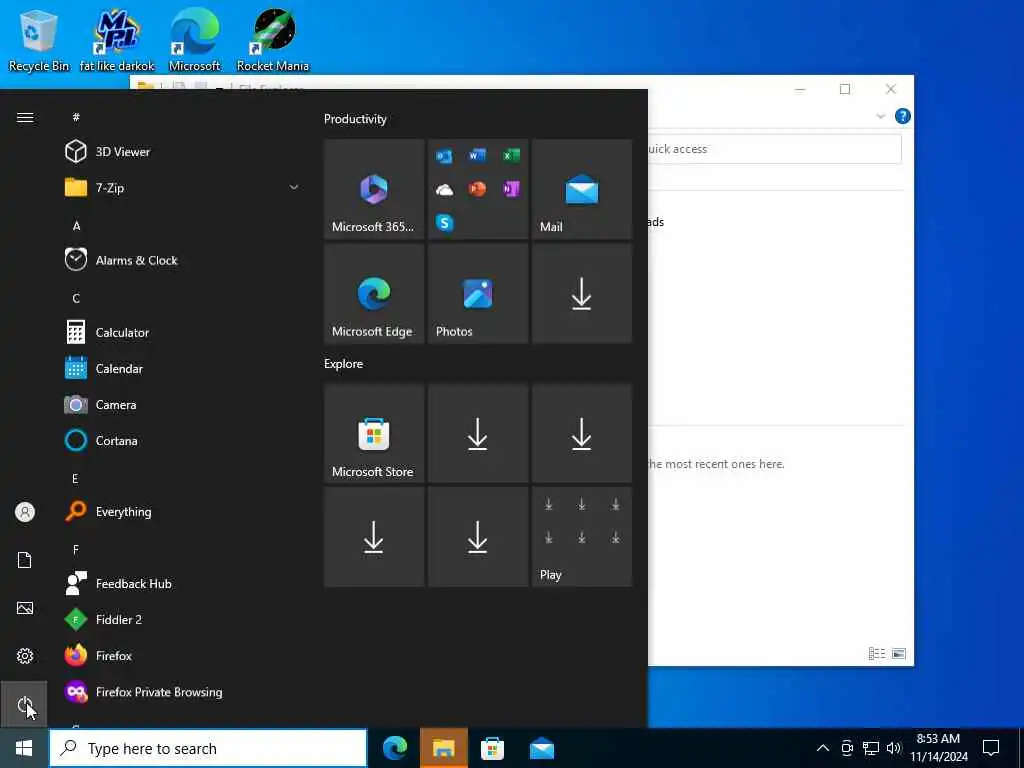1024x768 pixels.
Task: Click the Meet Now icon in the system tray
Action: pos(847,748)
